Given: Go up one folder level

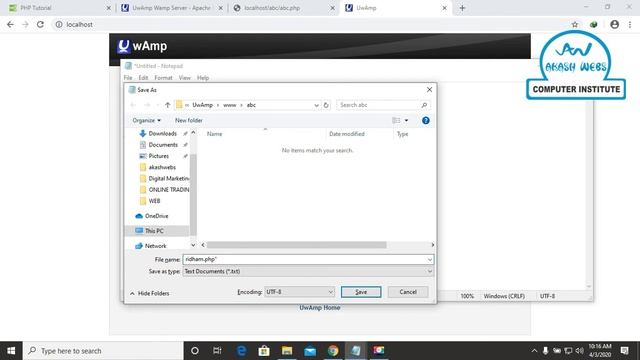Looking at the screenshot, I should tap(167, 105).
